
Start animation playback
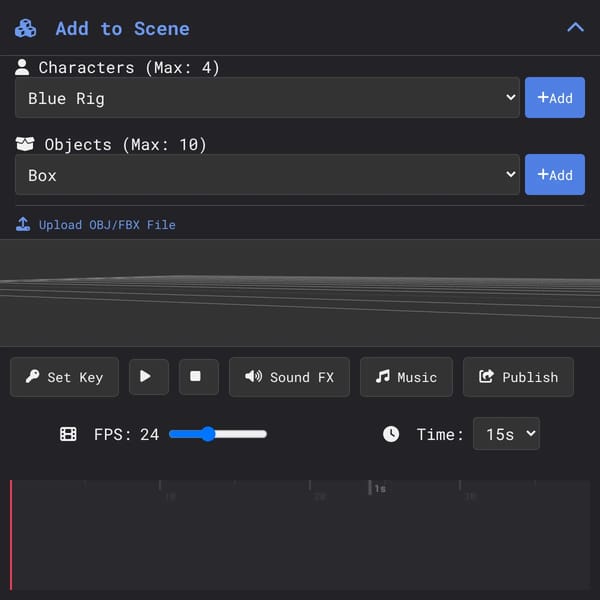tap(149, 377)
